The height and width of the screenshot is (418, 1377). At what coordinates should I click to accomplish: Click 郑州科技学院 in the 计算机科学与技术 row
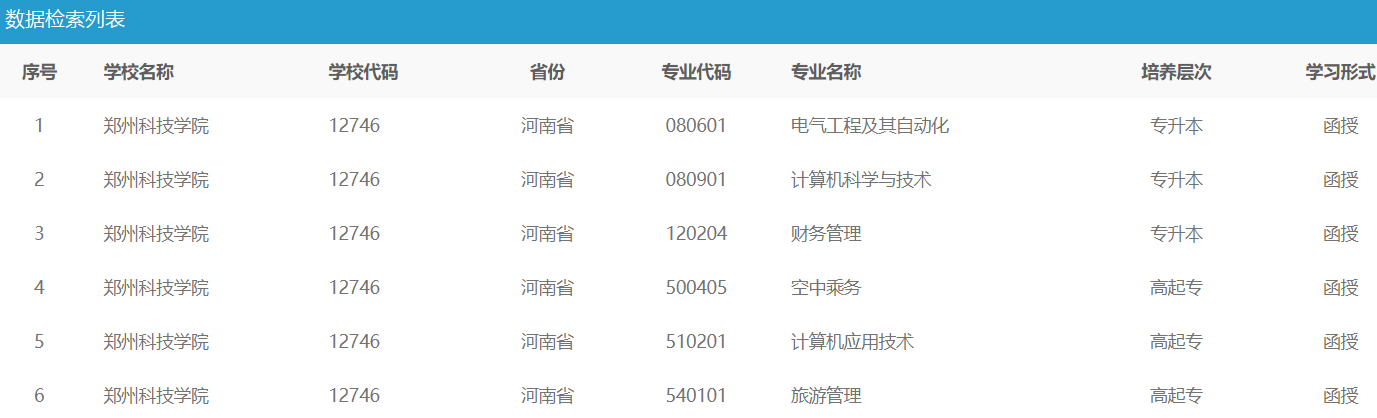click(x=156, y=180)
